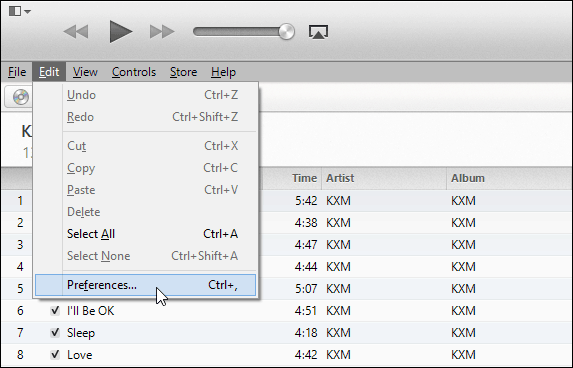Click the volume slider knob
573x368 pixels.
tap(286, 31)
